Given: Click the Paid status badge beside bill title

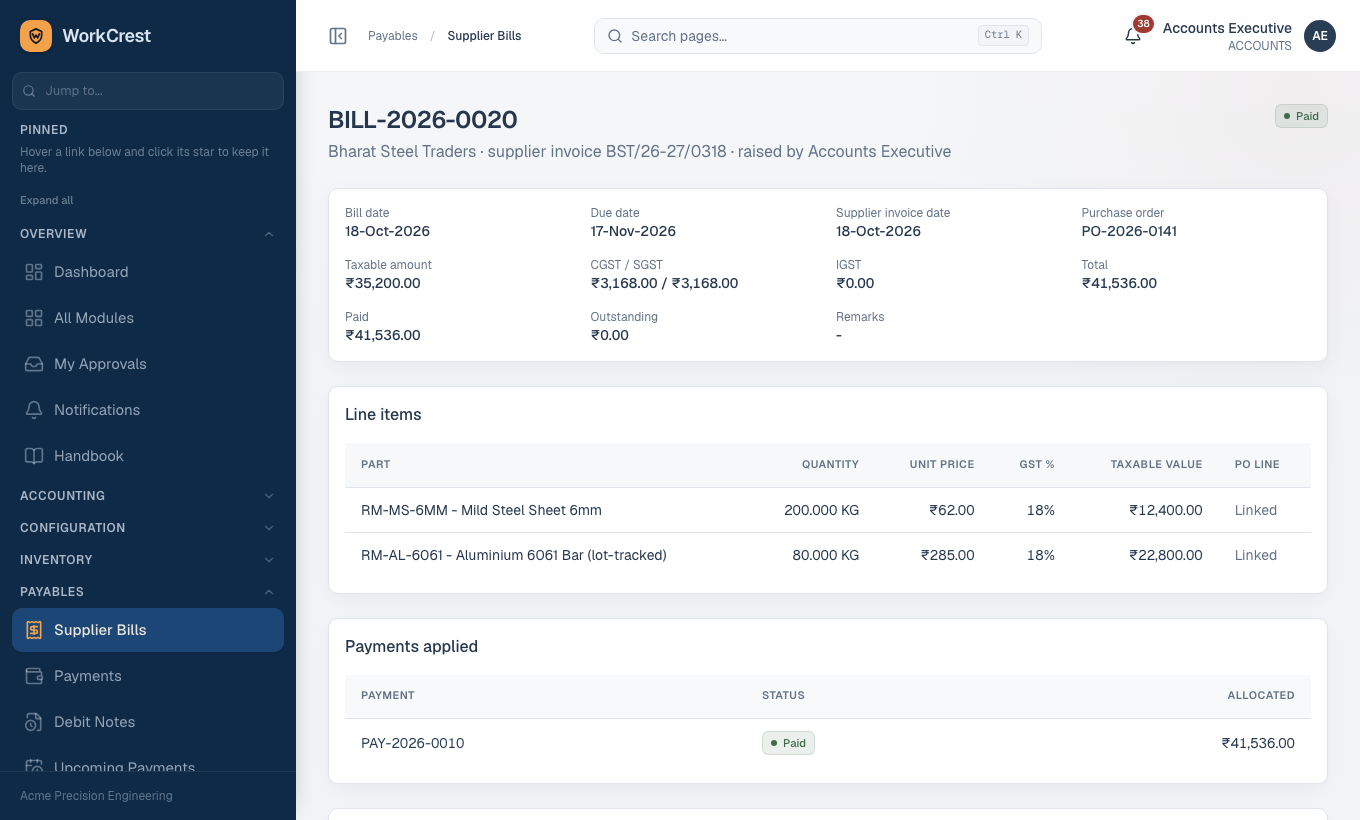Looking at the screenshot, I should [x=1301, y=116].
